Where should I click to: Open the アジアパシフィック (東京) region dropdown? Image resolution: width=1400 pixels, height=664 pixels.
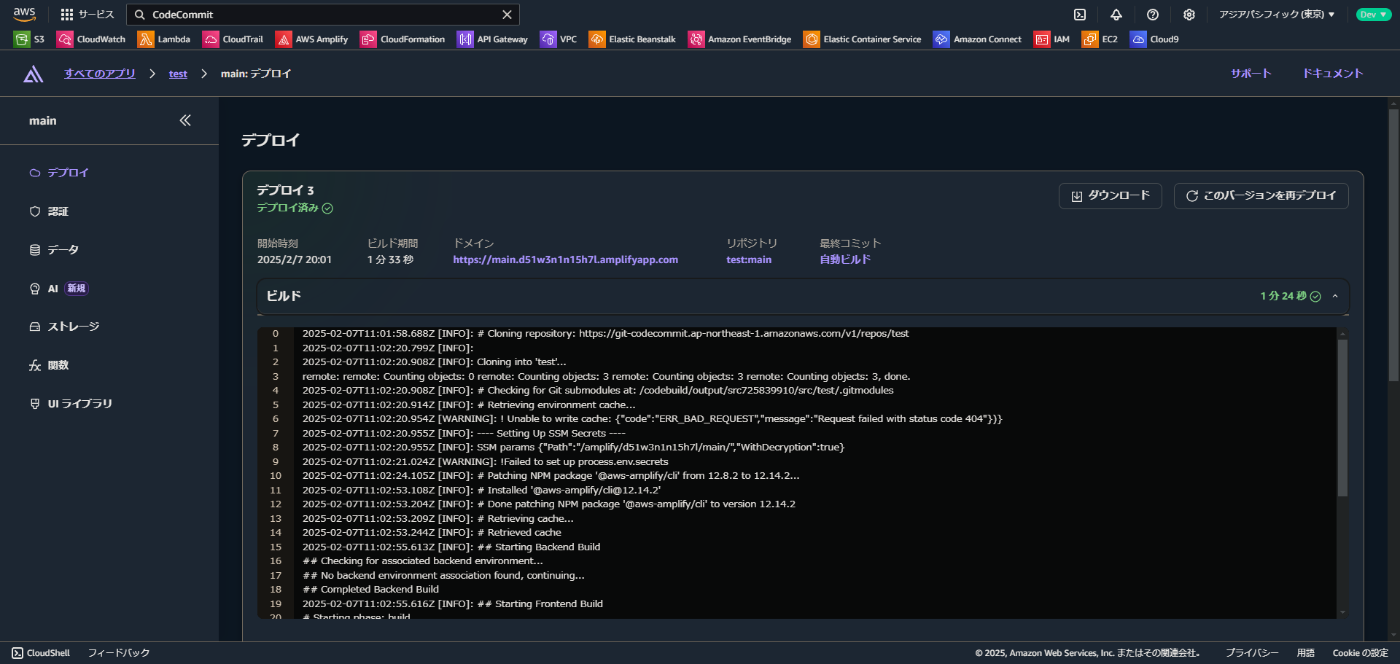click(1277, 15)
